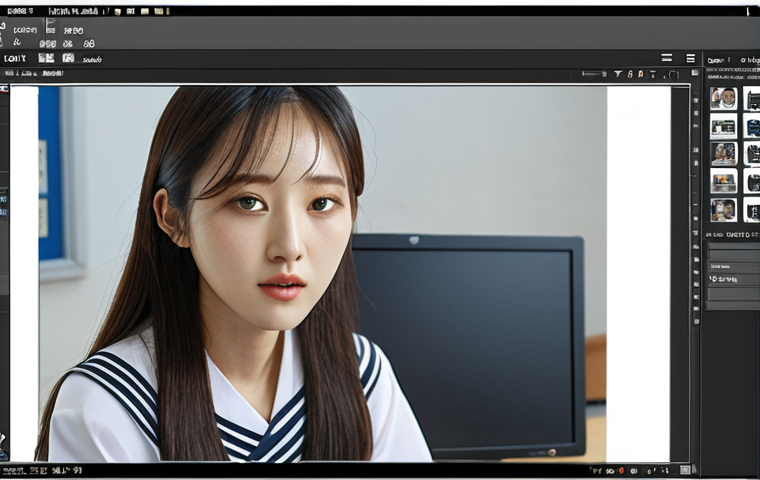Screen dimensions: 760x480
Task: Click the second icon beside the grid icon
Action: pyautogui.click(x=68, y=58)
